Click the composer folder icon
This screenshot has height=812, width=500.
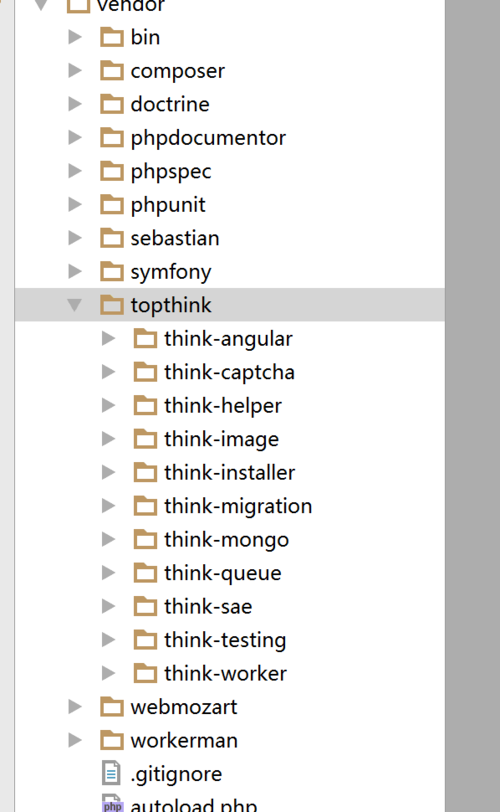point(112,71)
